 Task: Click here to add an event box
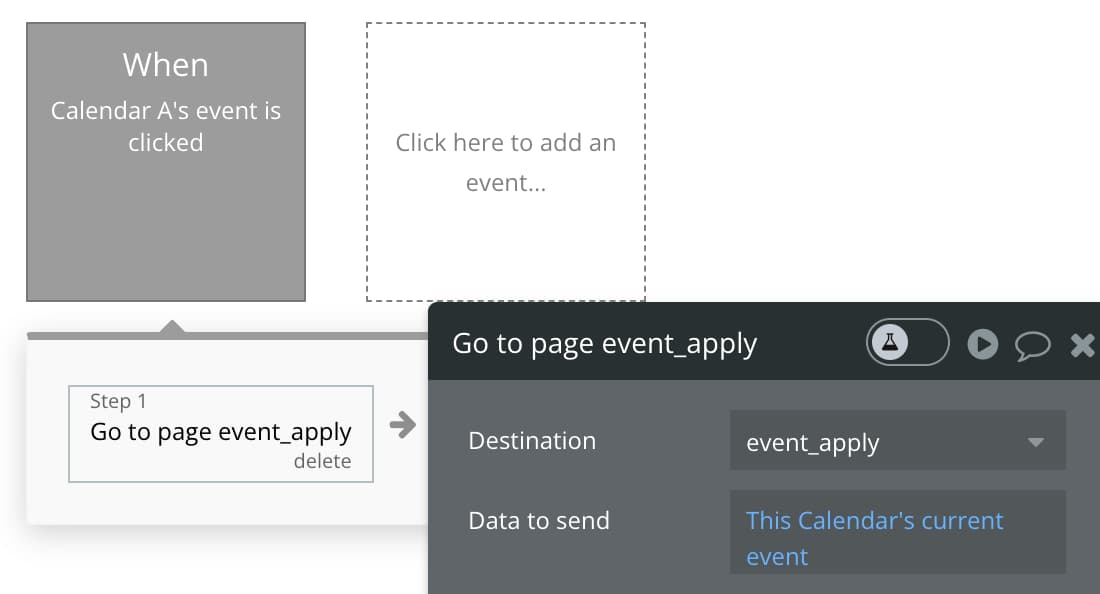[506, 162]
